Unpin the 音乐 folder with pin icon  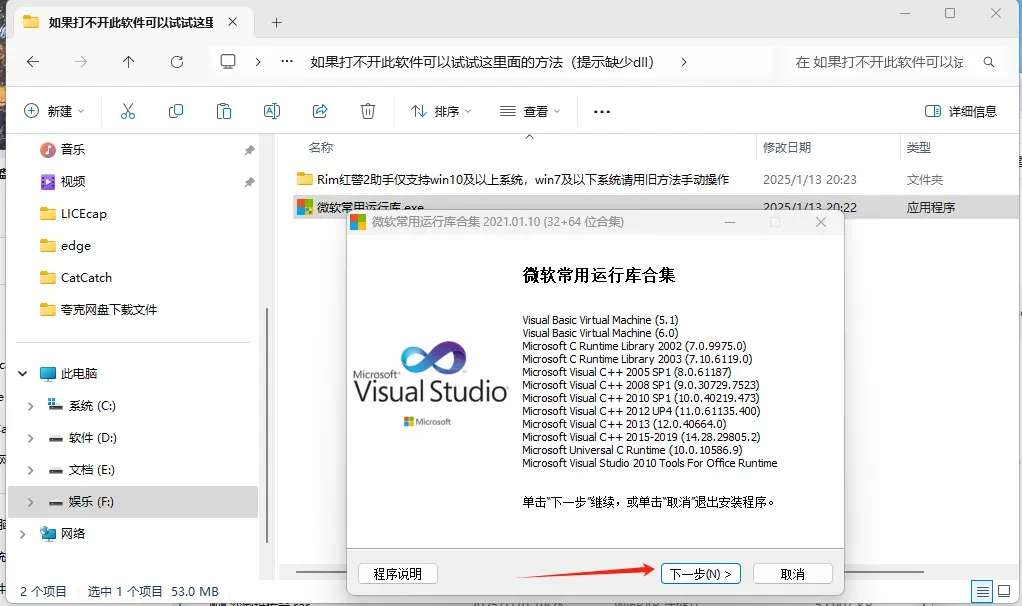(x=249, y=150)
